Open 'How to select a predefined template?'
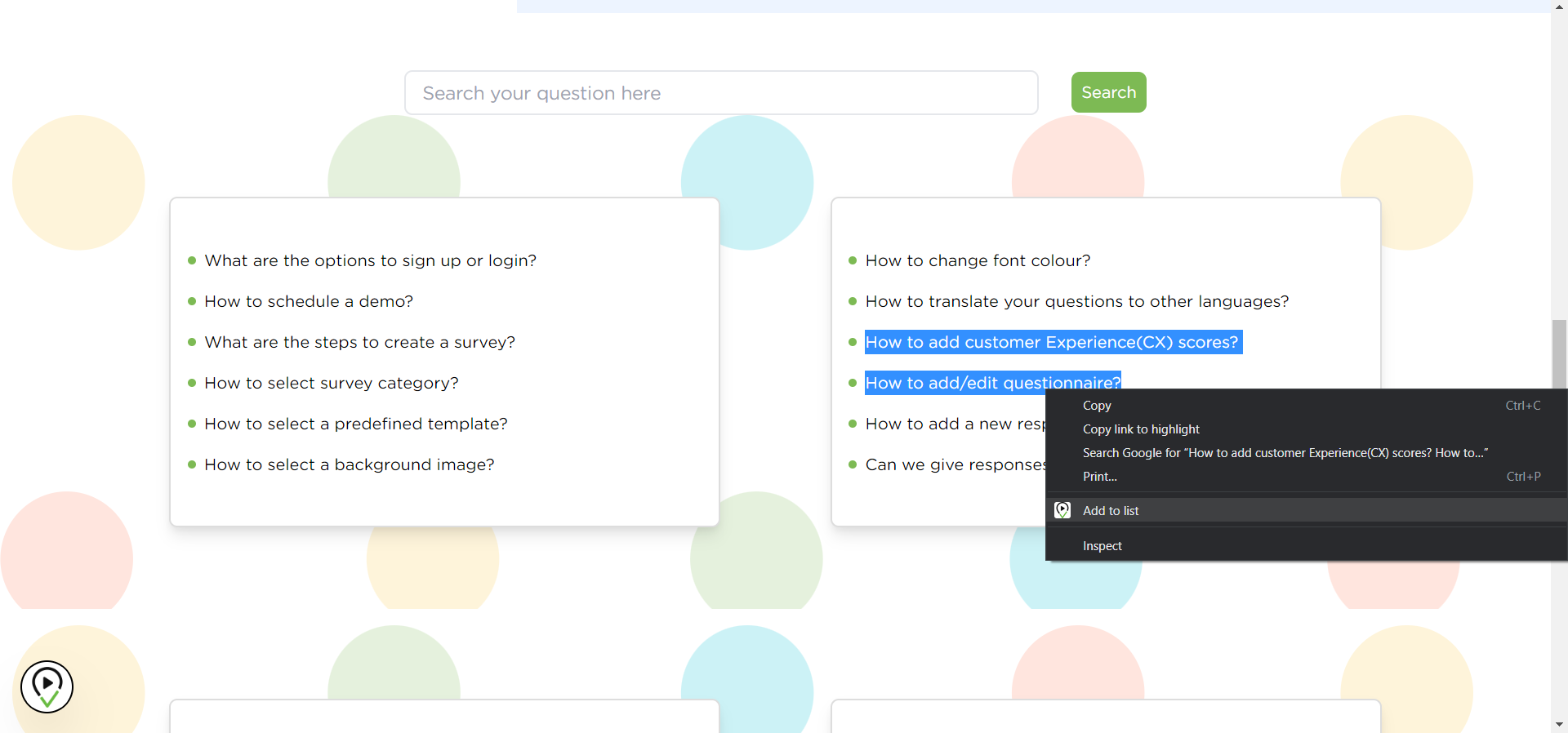1568x733 pixels. tap(355, 424)
